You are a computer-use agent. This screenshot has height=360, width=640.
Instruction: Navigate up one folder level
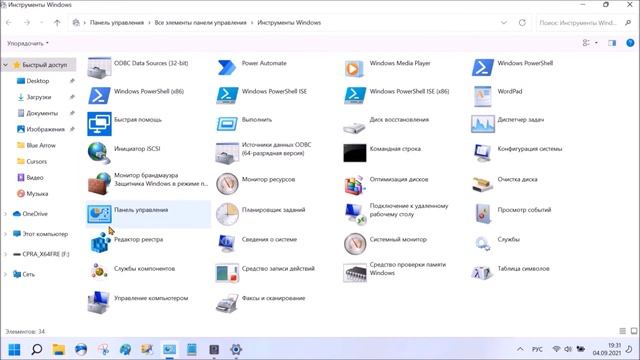pos(57,23)
